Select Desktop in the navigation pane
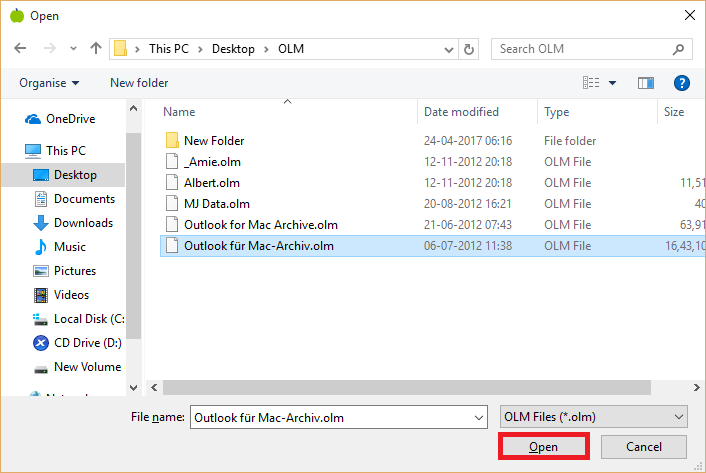 pyautogui.click(x=64, y=175)
